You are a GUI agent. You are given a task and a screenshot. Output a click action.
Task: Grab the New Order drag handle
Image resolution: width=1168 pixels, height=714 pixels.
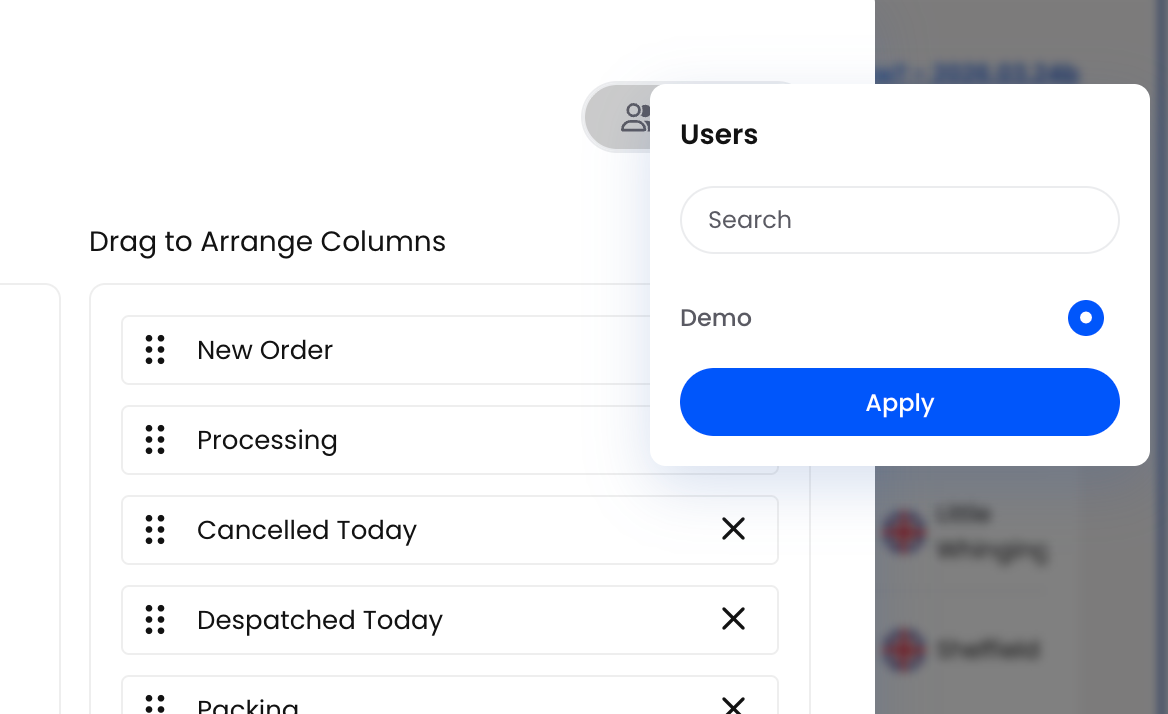click(x=155, y=350)
